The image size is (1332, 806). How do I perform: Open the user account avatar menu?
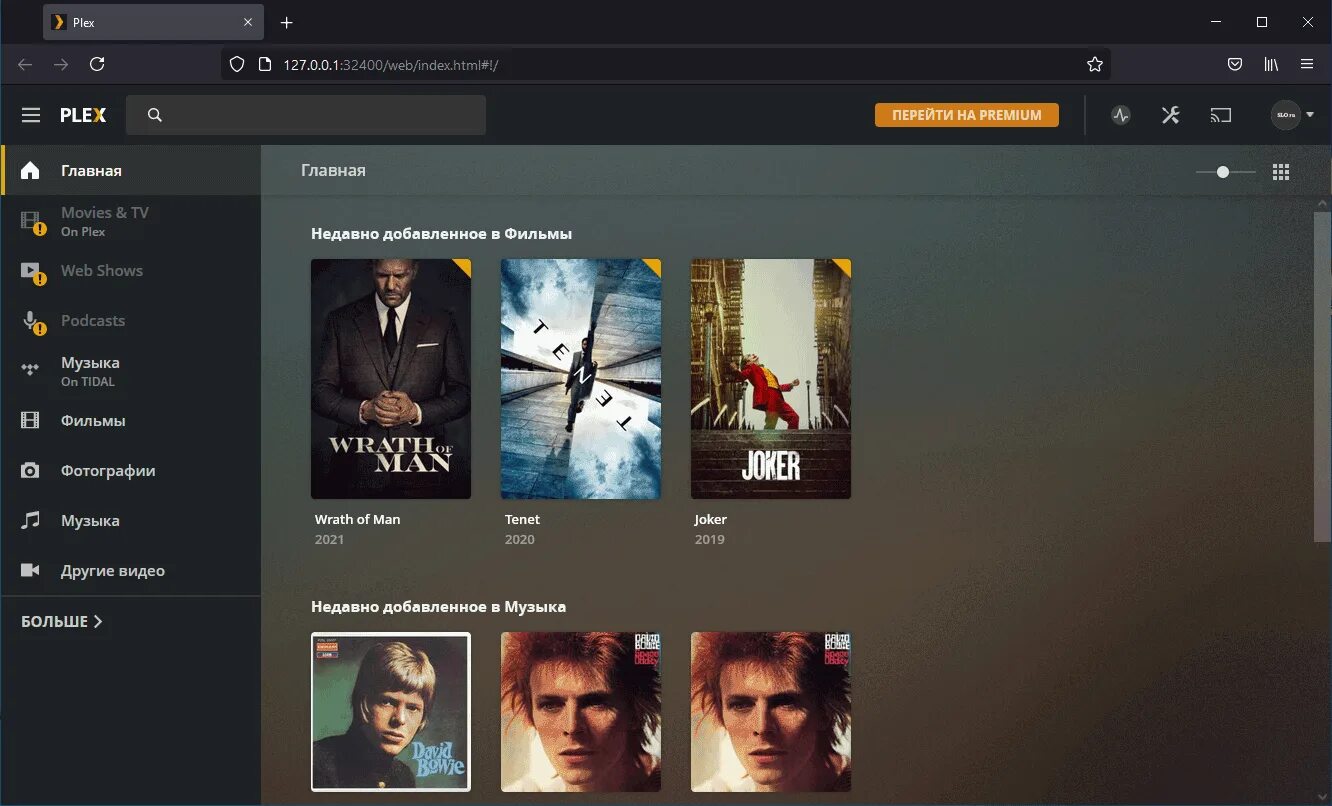click(x=1292, y=115)
